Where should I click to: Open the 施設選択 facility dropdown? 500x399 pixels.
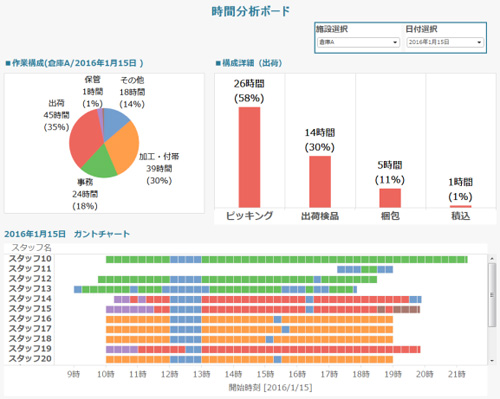tap(358, 42)
